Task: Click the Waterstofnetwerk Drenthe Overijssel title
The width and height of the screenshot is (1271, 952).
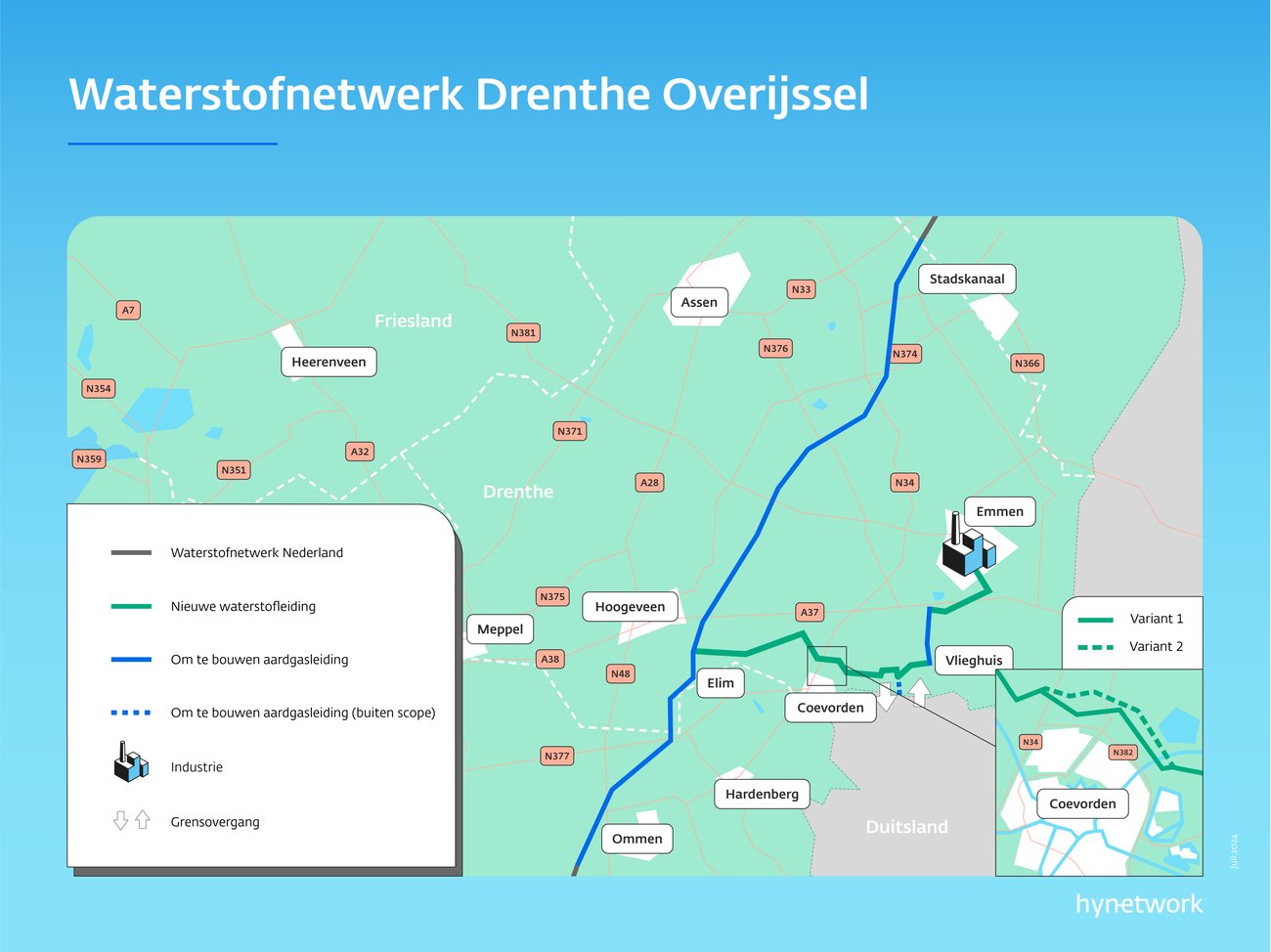Action: pos(468,95)
